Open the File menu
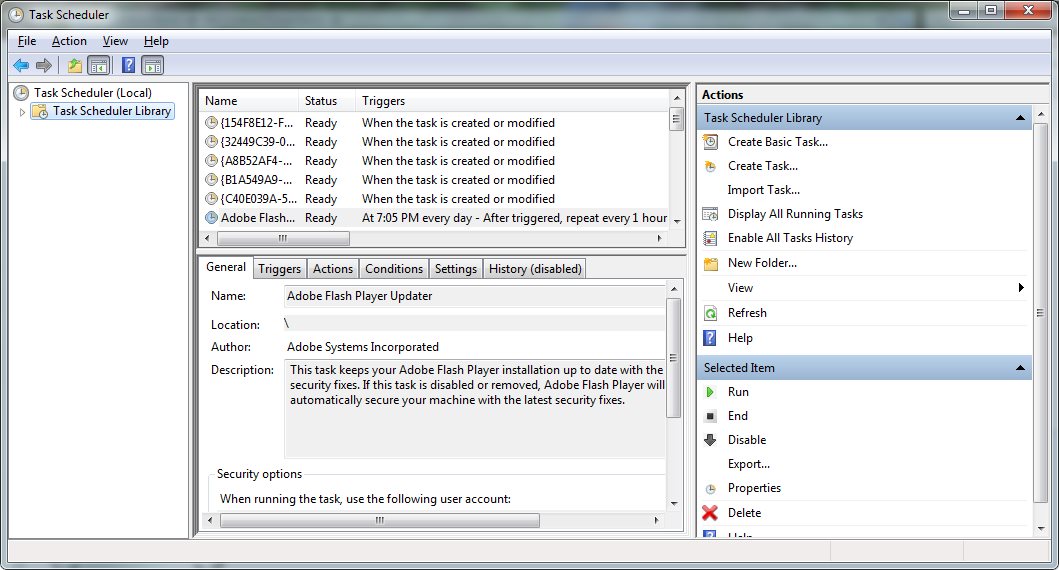The image size is (1059, 570). (27, 41)
